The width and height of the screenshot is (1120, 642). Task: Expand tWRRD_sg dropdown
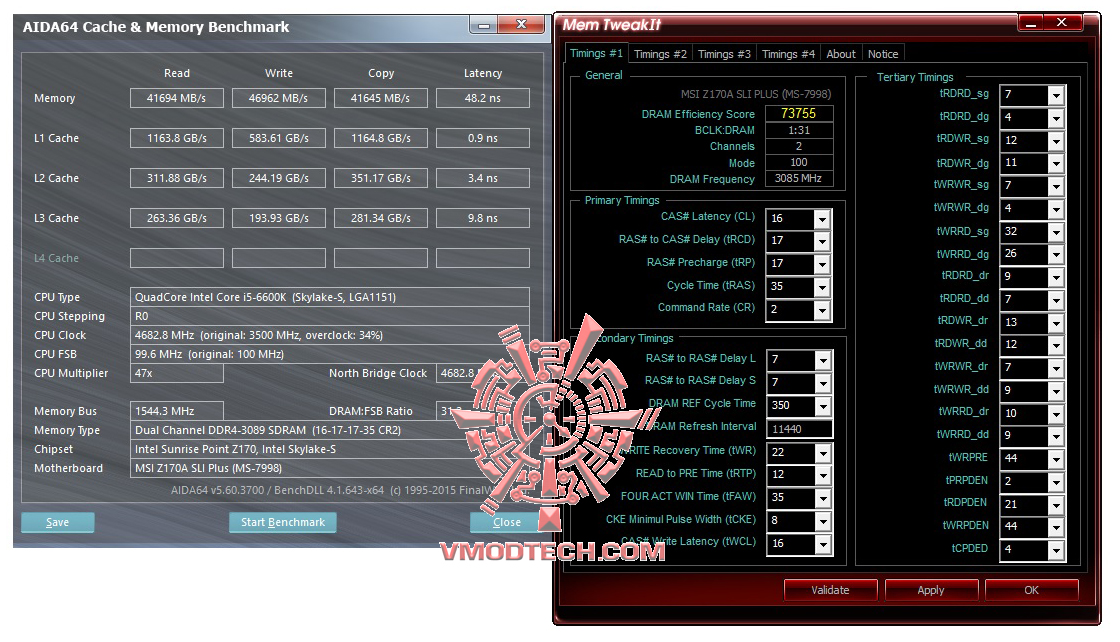(x=1056, y=232)
